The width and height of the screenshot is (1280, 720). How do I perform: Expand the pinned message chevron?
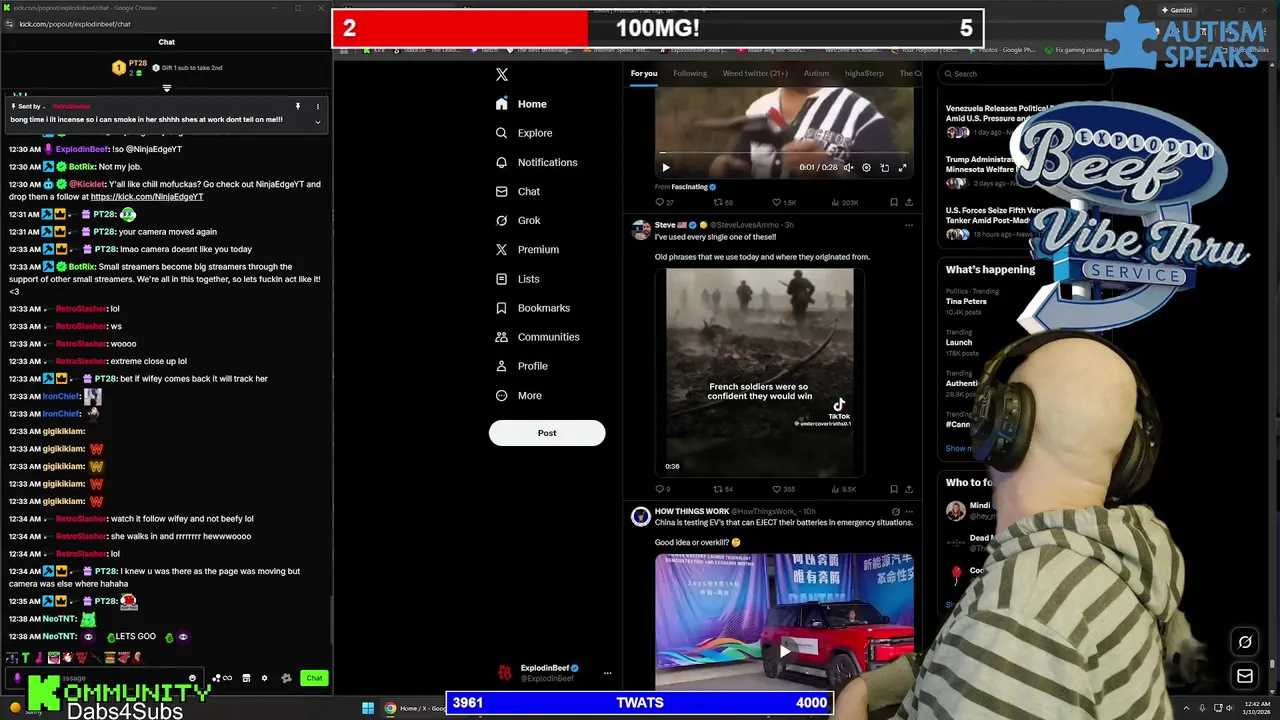(x=318, y=122)
